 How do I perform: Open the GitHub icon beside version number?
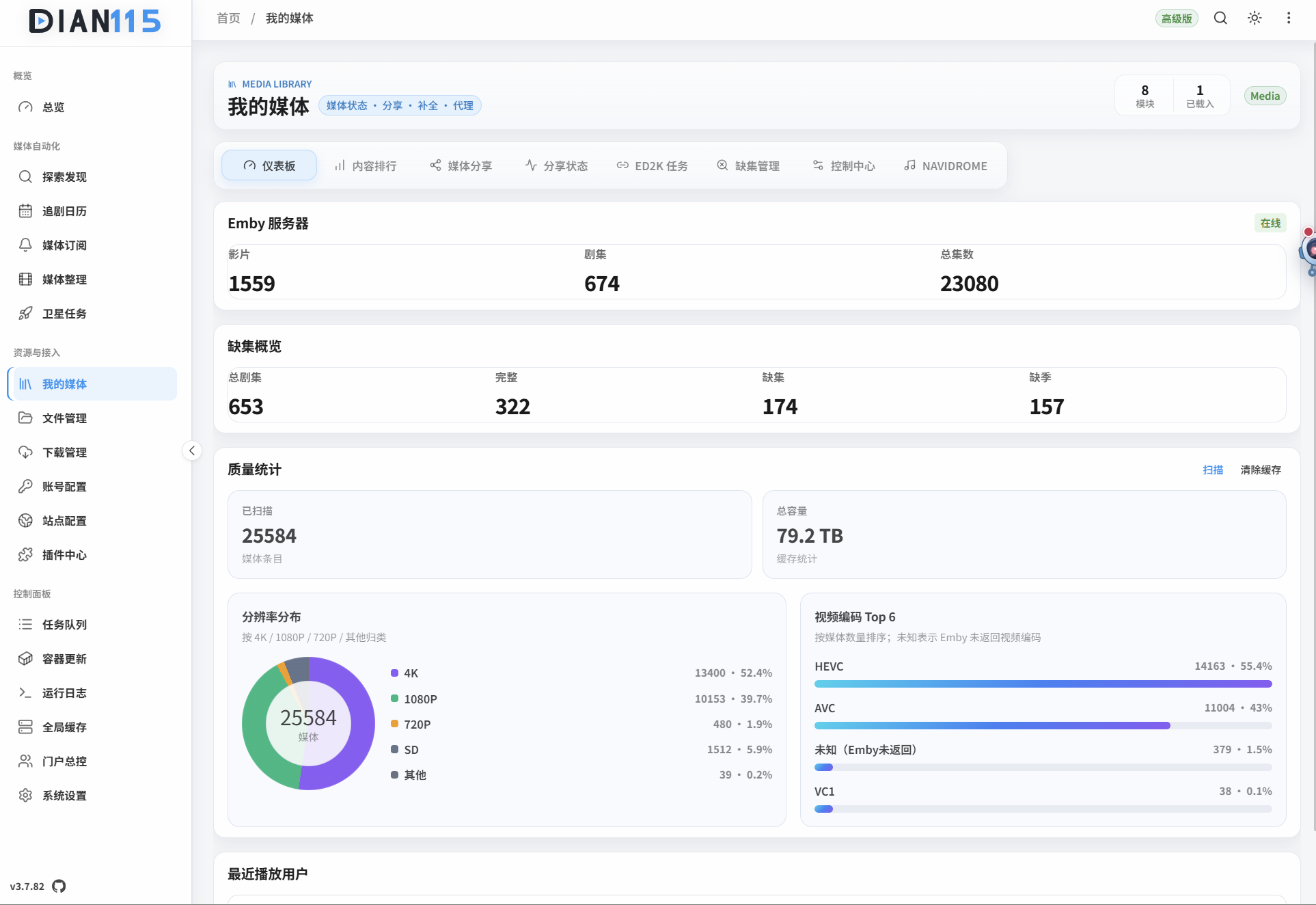point(59,887)
